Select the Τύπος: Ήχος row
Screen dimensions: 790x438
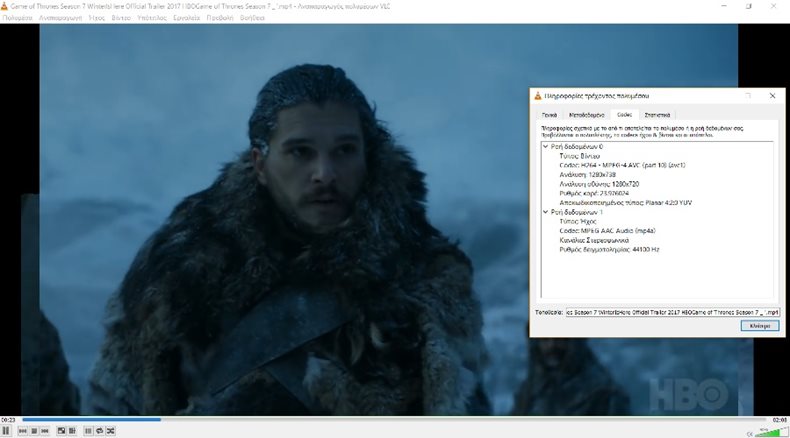[578, 221]
